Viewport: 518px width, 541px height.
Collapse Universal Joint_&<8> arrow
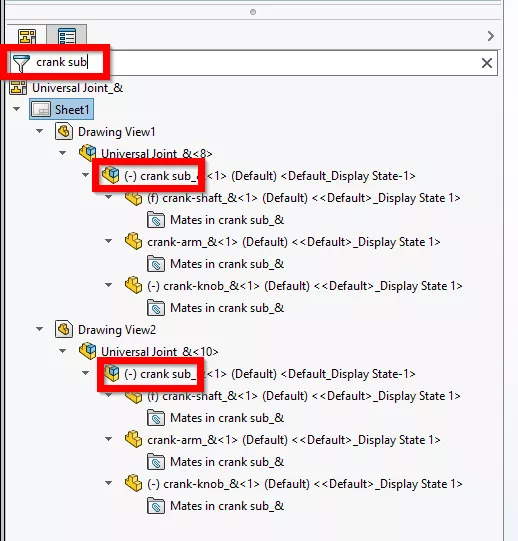coord(62,153)
